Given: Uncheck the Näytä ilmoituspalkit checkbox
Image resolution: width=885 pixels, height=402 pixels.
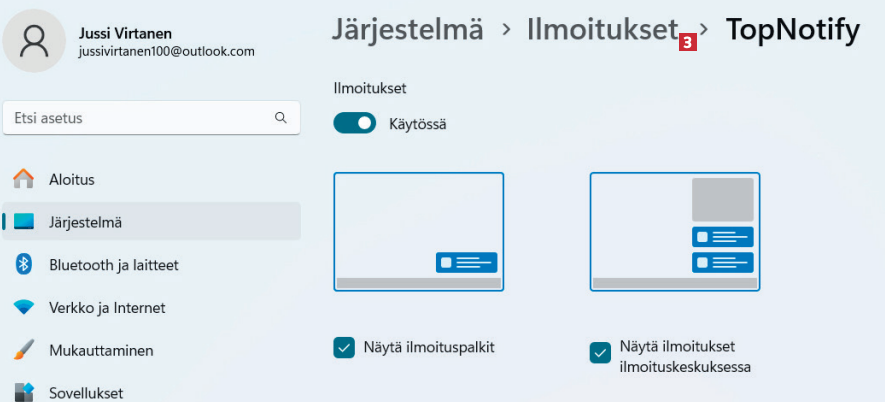Looking at the screenshot, I should coord(344,348).
